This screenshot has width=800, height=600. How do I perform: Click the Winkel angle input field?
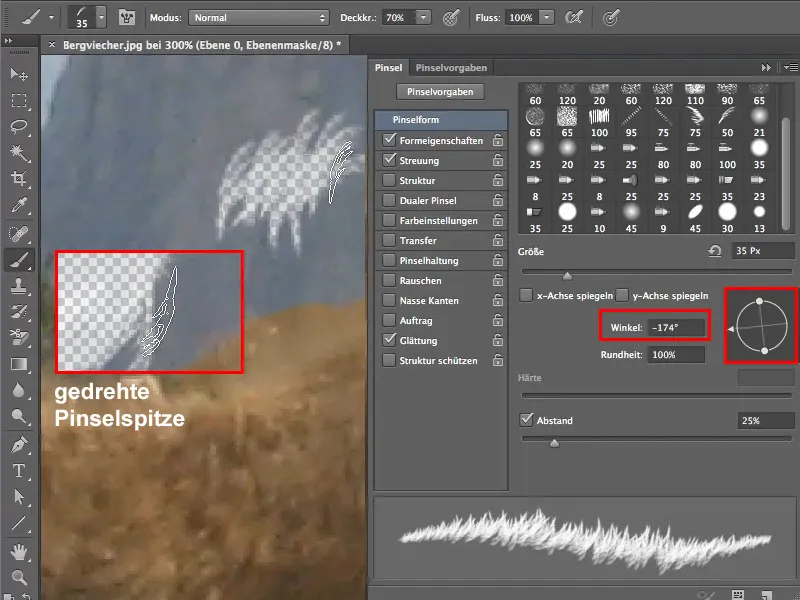(x=676, y=327)
